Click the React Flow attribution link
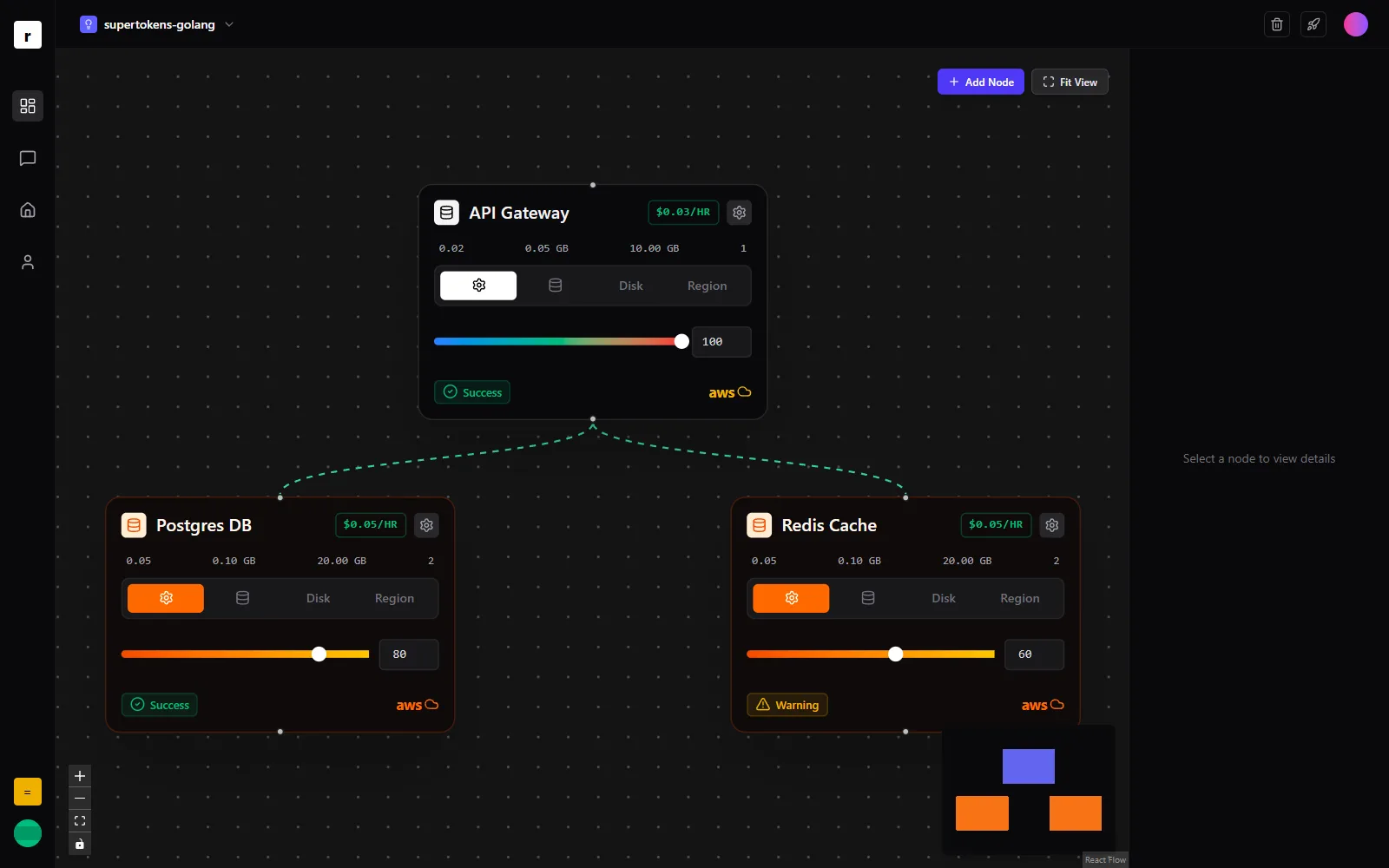This screenshot has width=1389, height=868. click(1105, 859)
